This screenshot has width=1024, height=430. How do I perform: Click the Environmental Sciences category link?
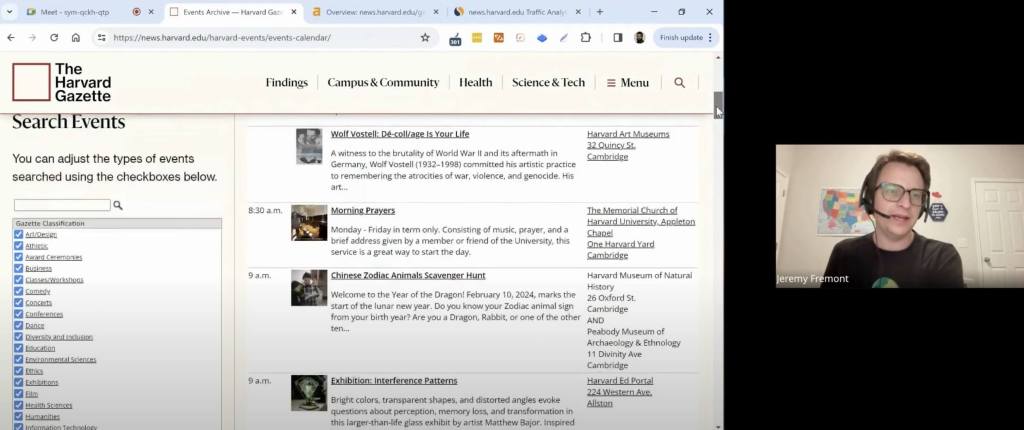coord(61,359)
